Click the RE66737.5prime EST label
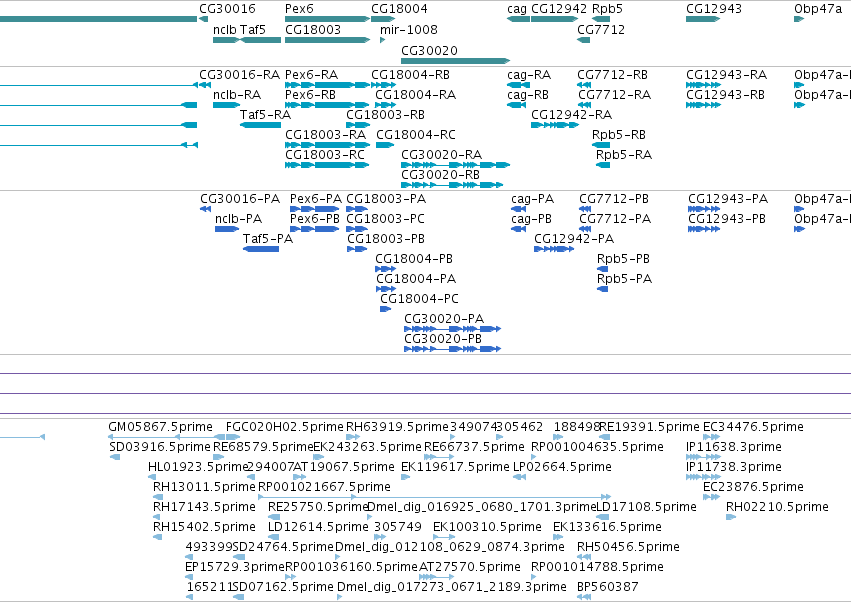 tap(474, 447)
